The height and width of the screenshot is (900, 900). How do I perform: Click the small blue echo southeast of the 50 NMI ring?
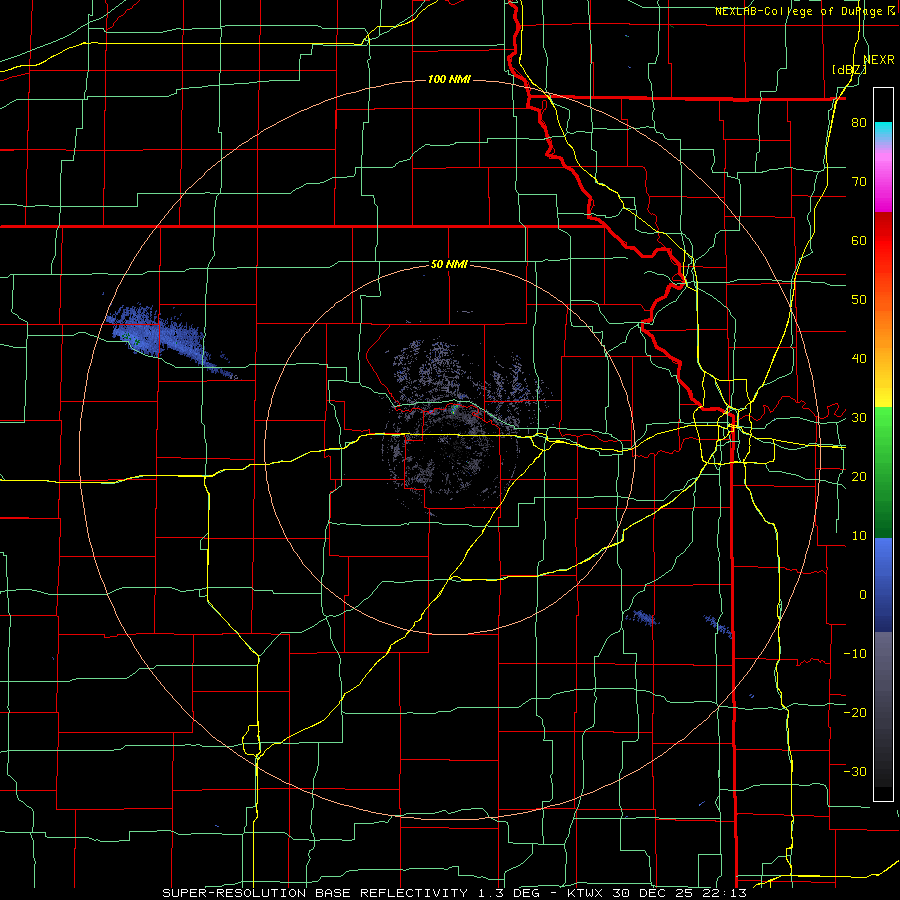coord(642,618)
